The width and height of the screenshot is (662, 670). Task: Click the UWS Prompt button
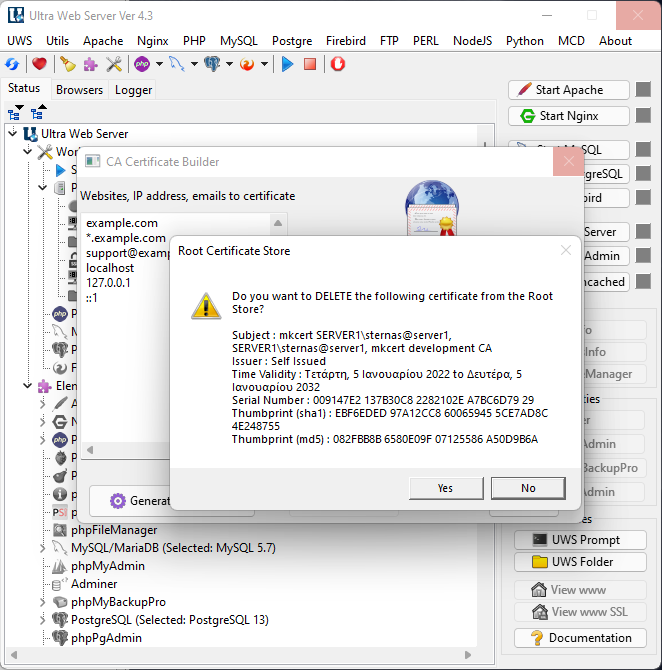[x=580, y=540]
